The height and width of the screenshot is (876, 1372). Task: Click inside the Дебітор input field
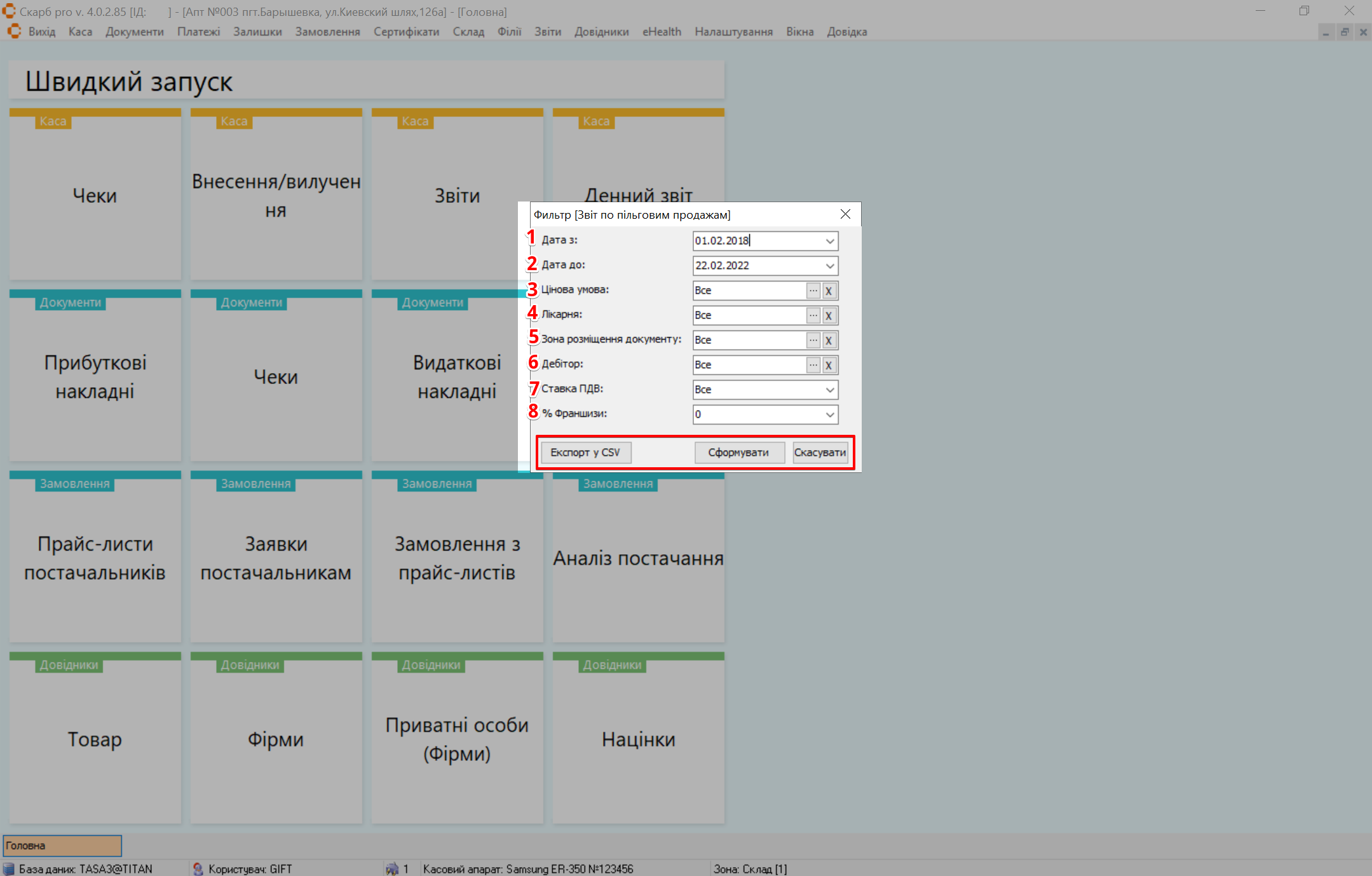click(749, 365)
